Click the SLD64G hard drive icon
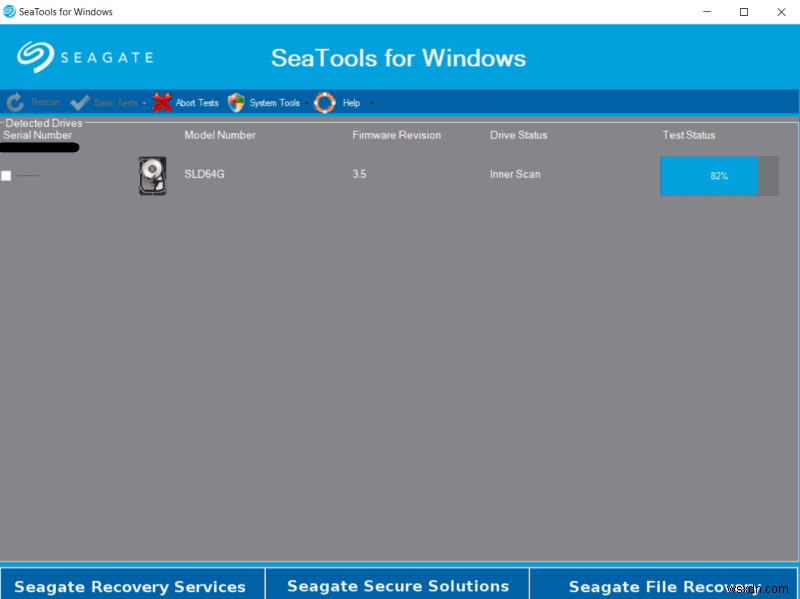The width and height of the screenshot is (800, 599). pos(153,176)
